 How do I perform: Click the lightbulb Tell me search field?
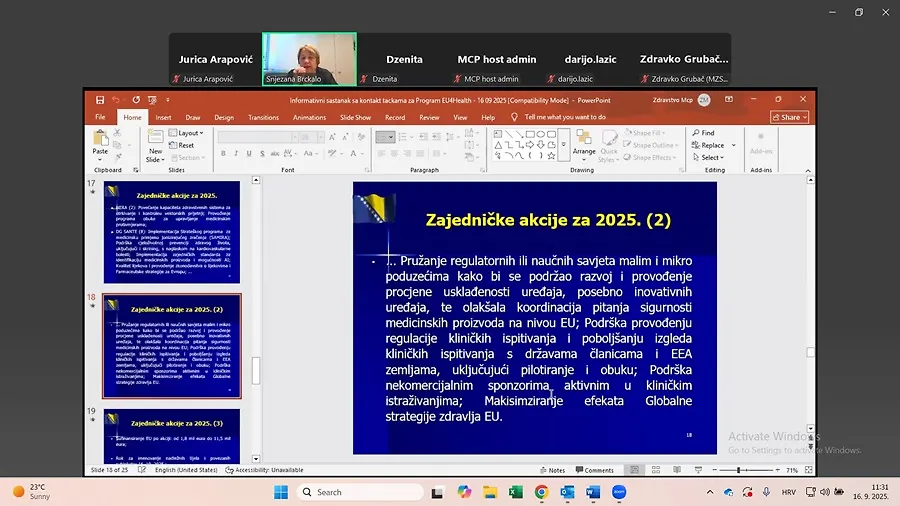558,117
